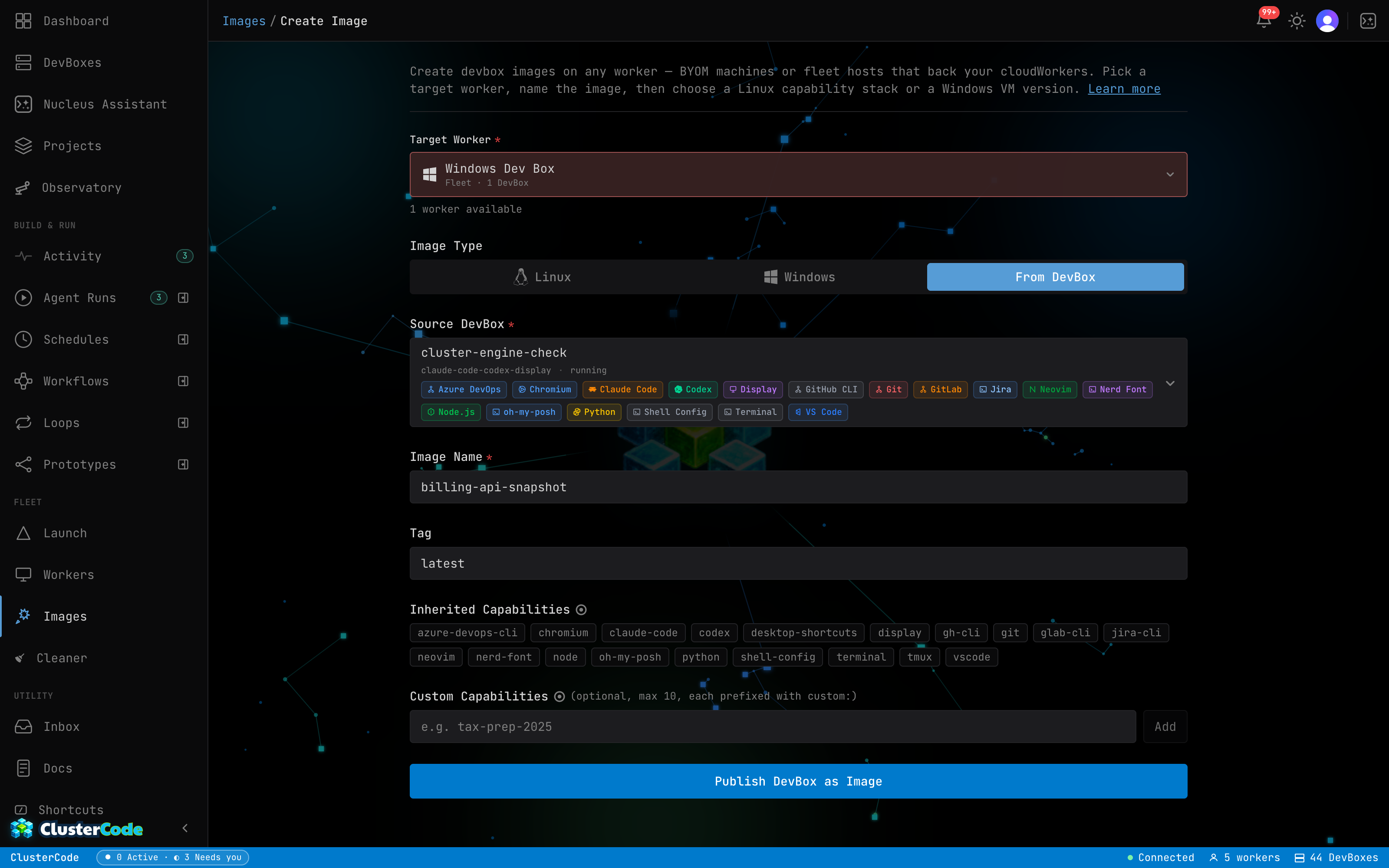The width and height of the screenshot is (1389, 868).
Task: Click the Agent Runs play icon
Action: (23, 297)
